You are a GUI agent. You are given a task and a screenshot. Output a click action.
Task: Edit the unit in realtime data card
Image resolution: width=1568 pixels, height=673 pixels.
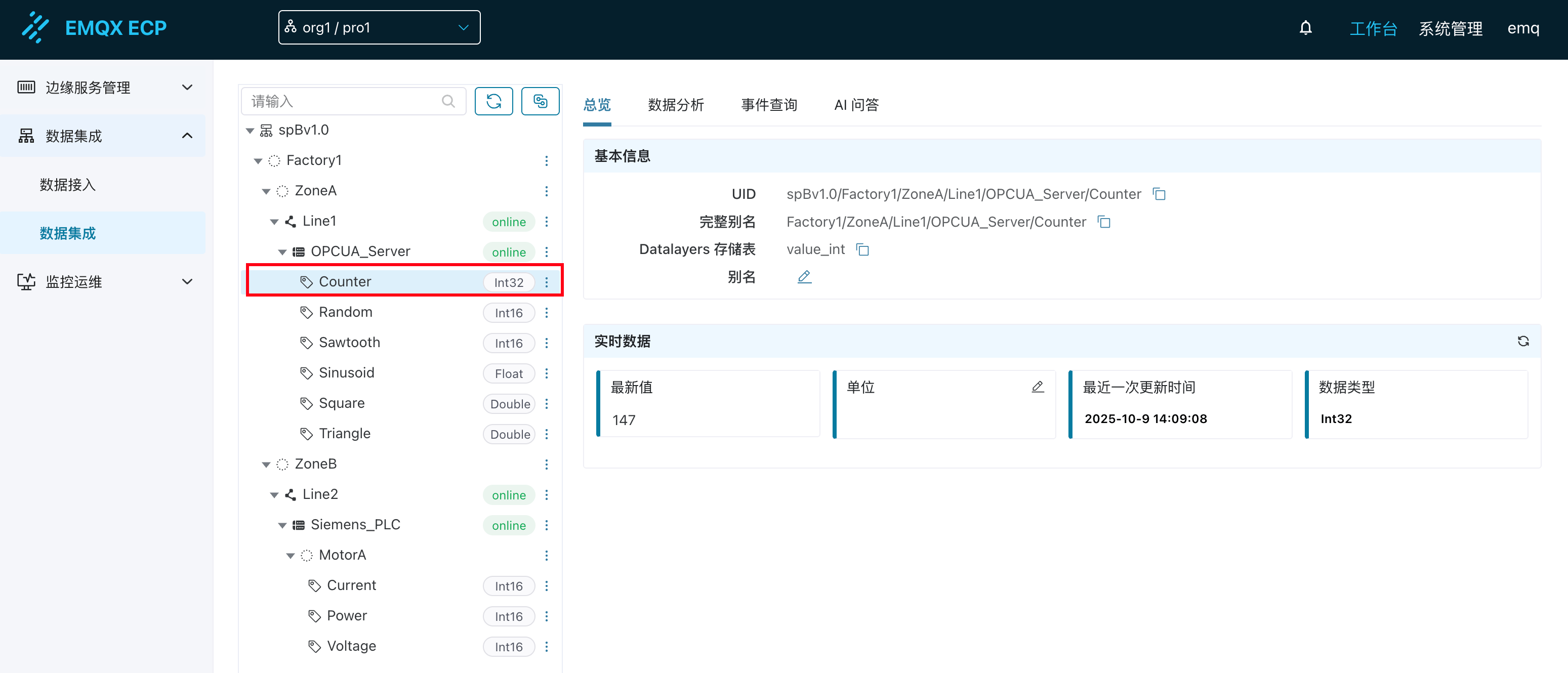(1037, 387)
